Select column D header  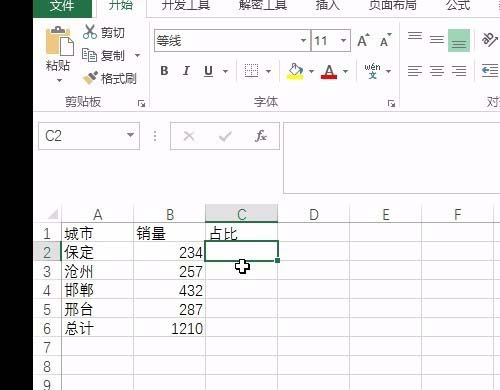[x=314, y=214]
